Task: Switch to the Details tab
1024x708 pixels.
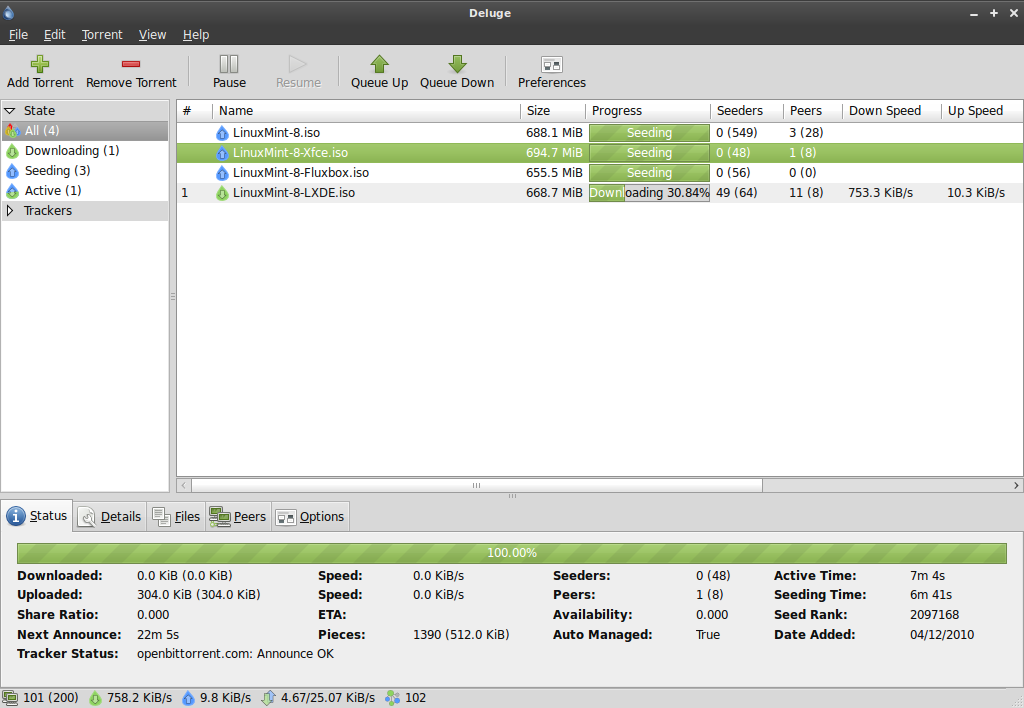Action: (x=110, y=517)
